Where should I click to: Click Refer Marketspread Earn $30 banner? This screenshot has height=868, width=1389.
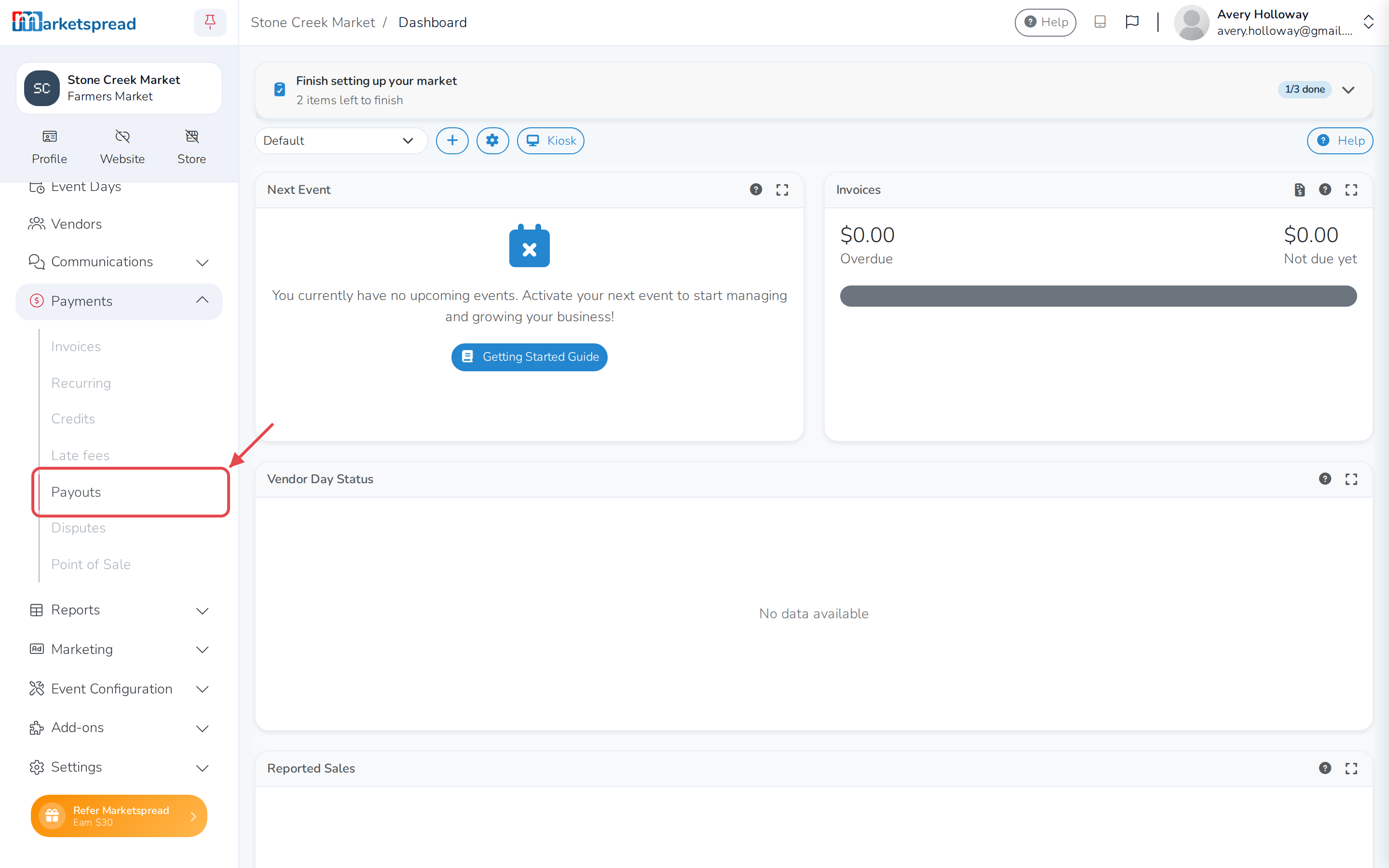119,816
